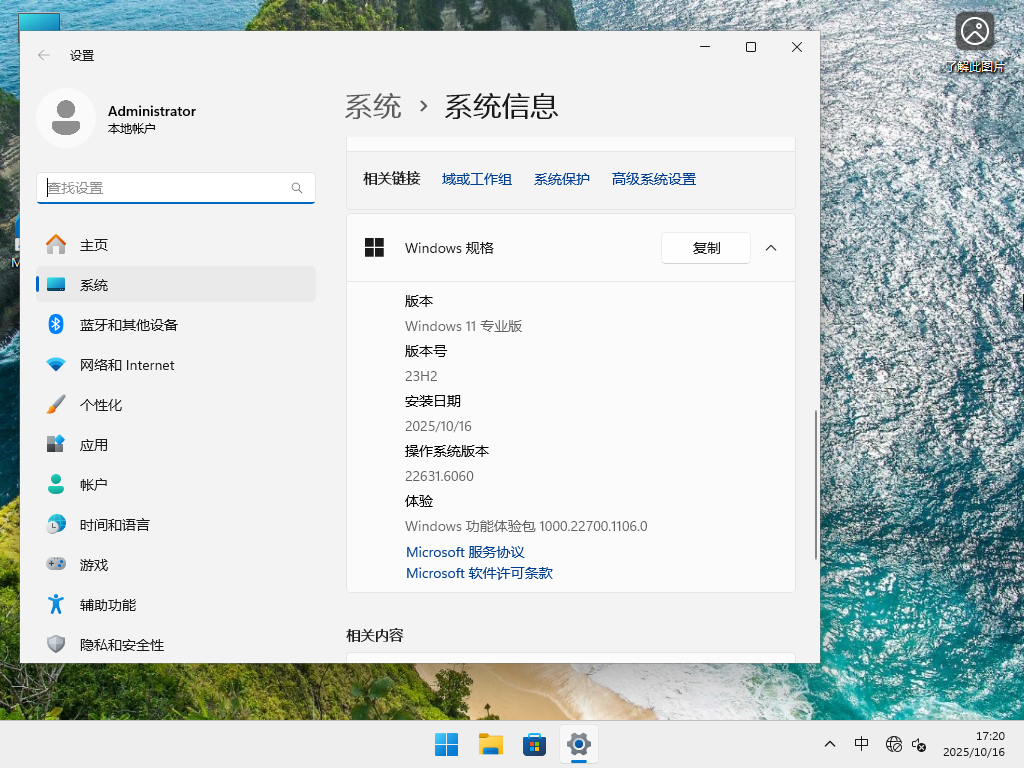The image size is (1024, 768).
Task: Open File Explorer from the taskbar
Action: [490, 744]
